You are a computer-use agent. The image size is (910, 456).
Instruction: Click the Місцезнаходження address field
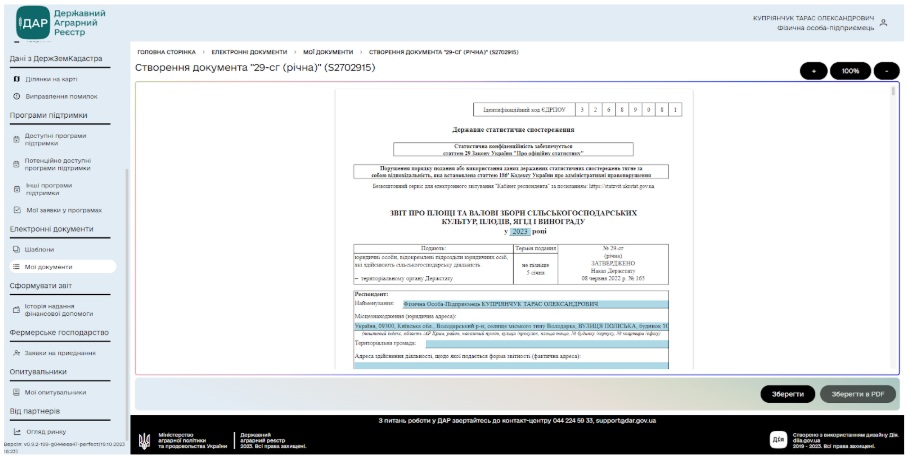pyautogui.click(x=511, y=327)
